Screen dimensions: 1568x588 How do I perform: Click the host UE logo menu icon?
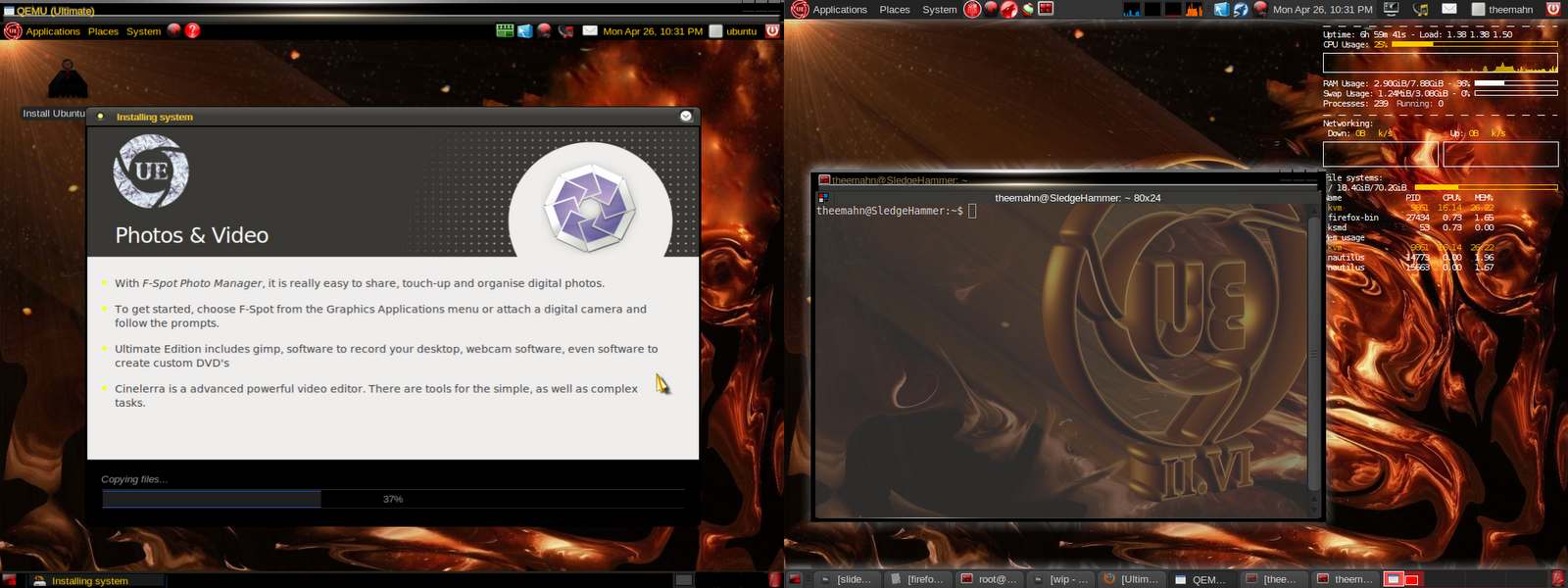[x=800, y=10]
